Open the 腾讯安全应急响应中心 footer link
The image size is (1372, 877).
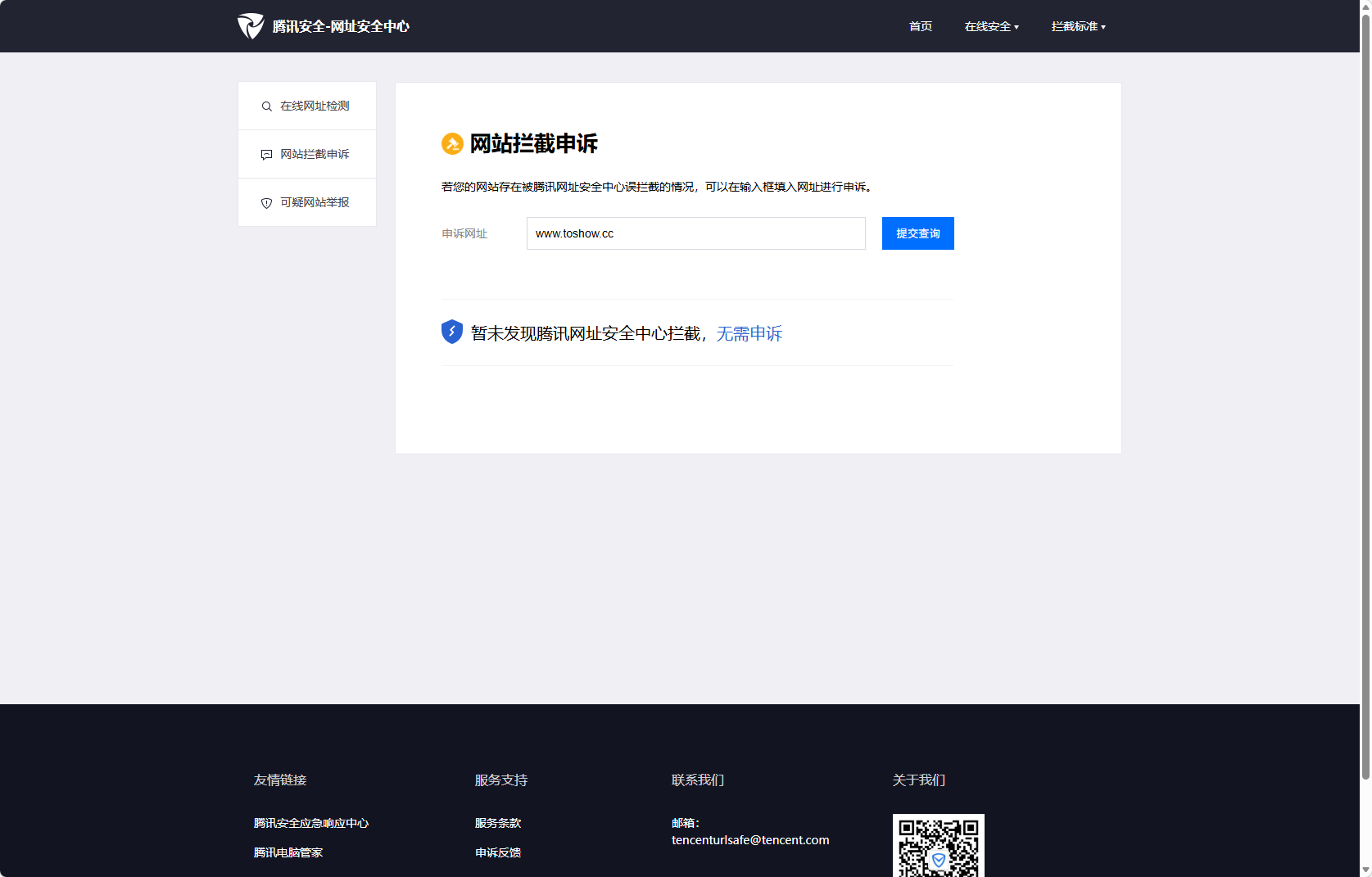click(x=311, y=823)
